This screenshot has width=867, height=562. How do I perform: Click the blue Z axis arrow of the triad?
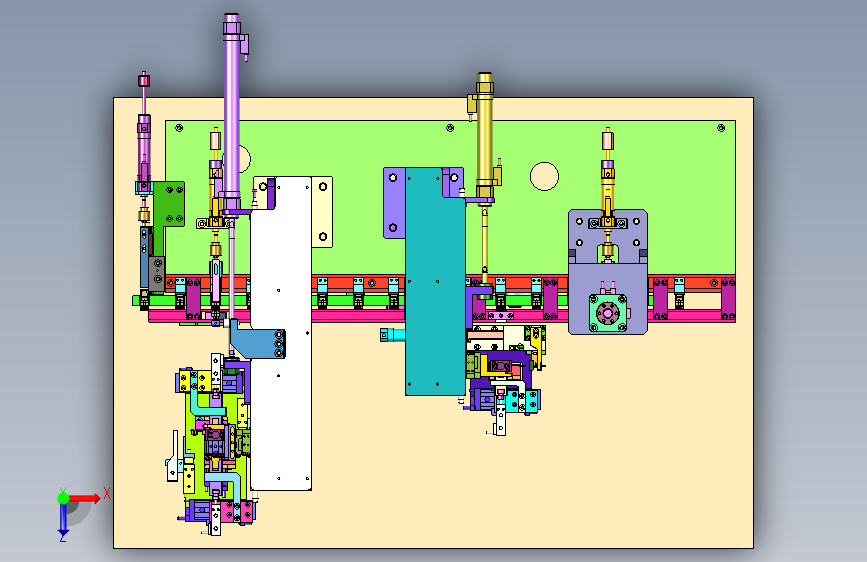[64, 520]
